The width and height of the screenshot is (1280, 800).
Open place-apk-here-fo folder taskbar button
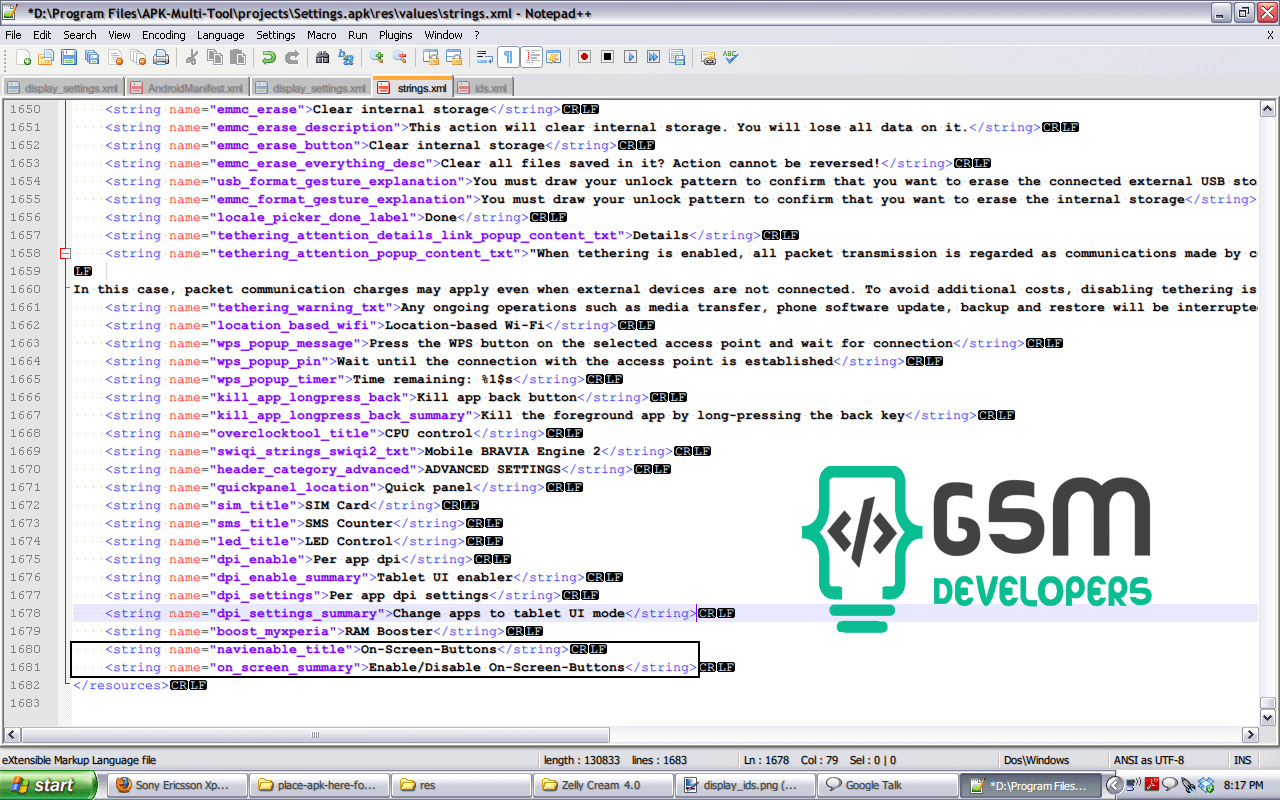point(318,785)
